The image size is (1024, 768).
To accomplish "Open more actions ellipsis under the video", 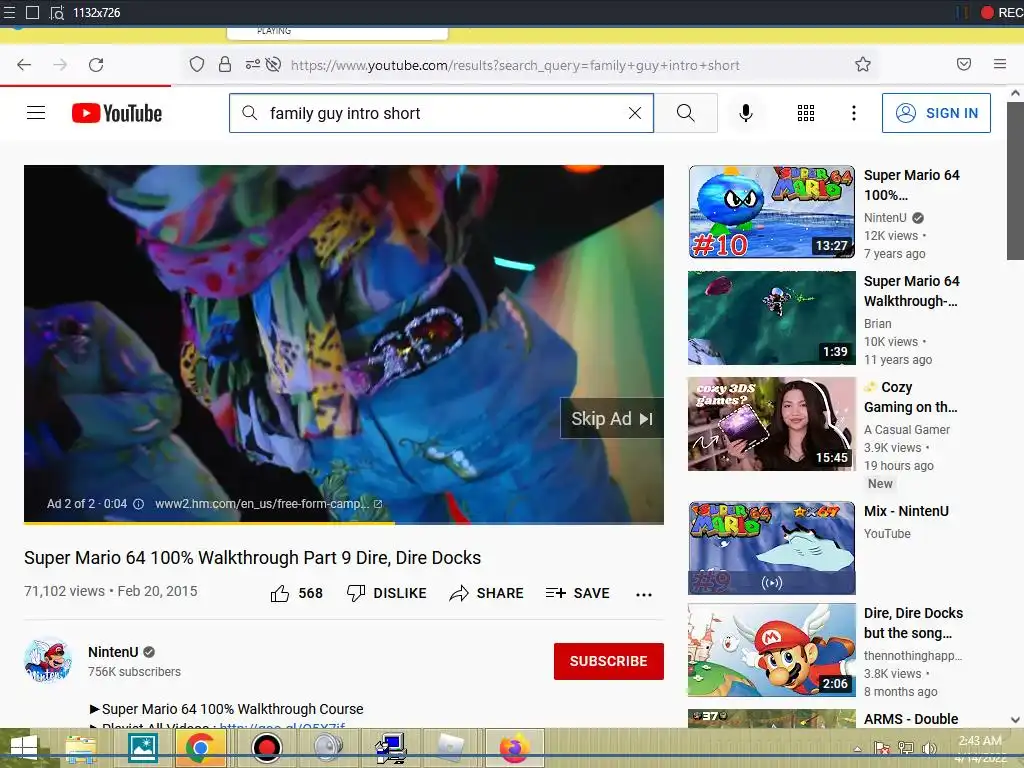I will pos(644,594).
